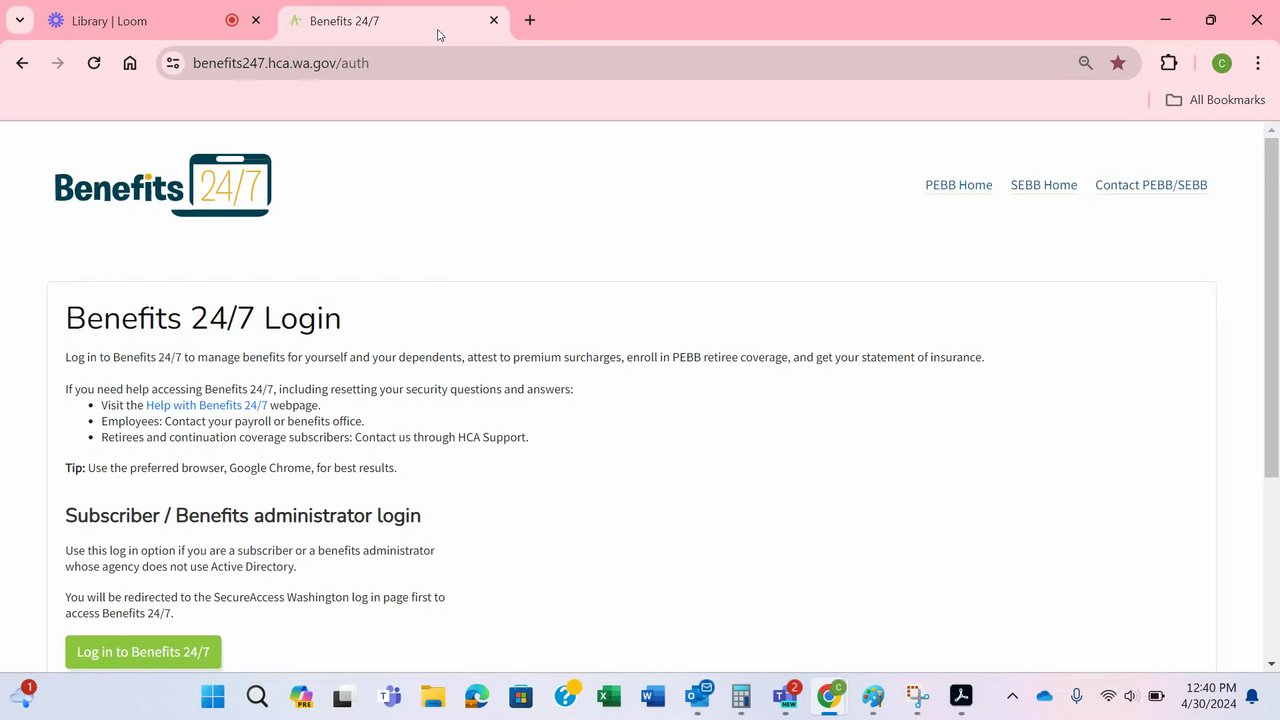
Task: View site information icon in address bar
Action: (173, 63)
